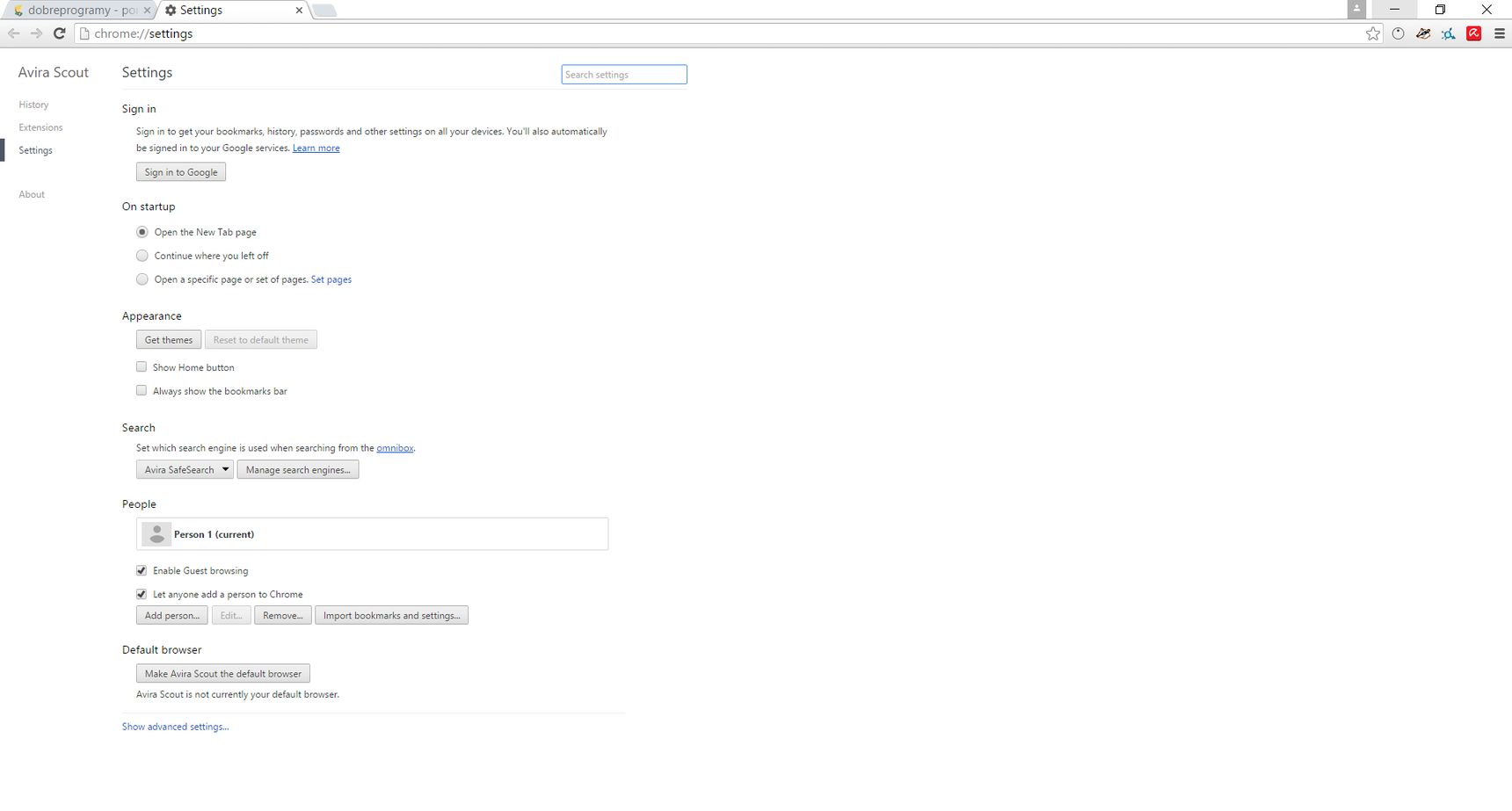Click Person 1 avatar icon
This screenshot has height=811, width=1512.
pyautogui.click(x=156, y=534)
